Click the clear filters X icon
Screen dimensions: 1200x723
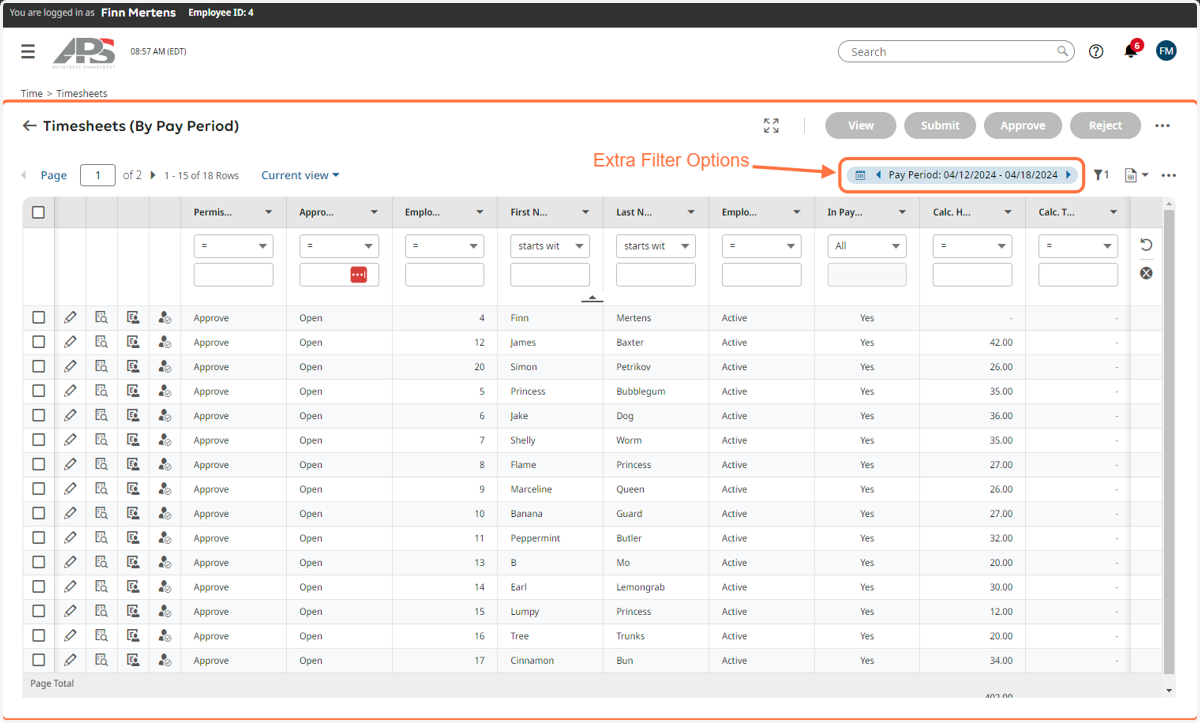pyautogui.click(x=1146, y=273)
